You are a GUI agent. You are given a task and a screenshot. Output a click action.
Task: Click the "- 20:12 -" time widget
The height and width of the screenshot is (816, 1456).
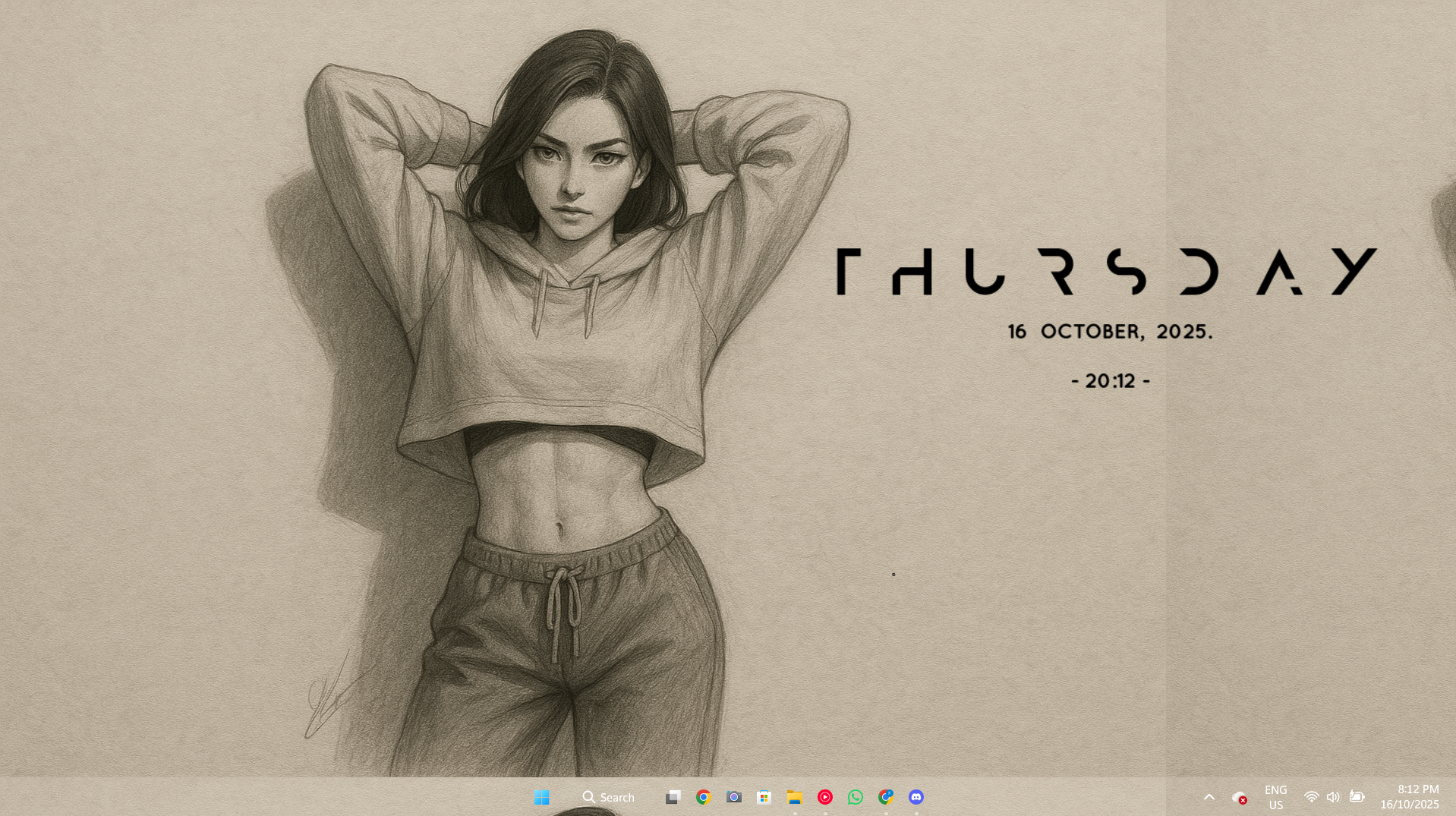[x=1110, y=381]
